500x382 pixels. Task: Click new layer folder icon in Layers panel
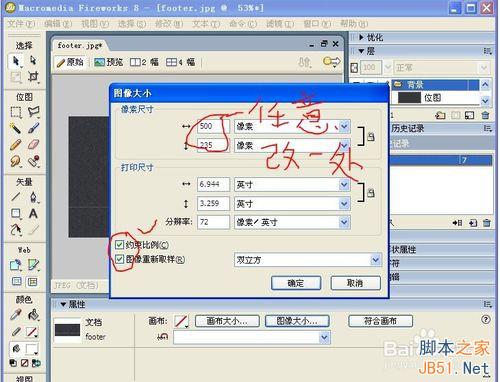[441, 115]
